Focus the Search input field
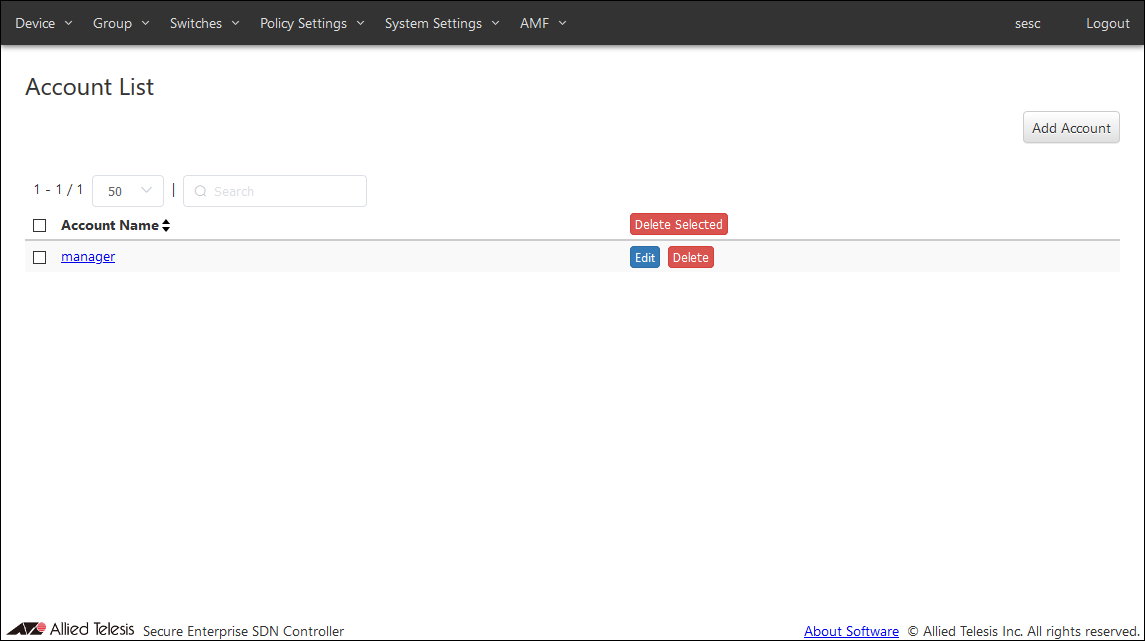 pos(285,191)
